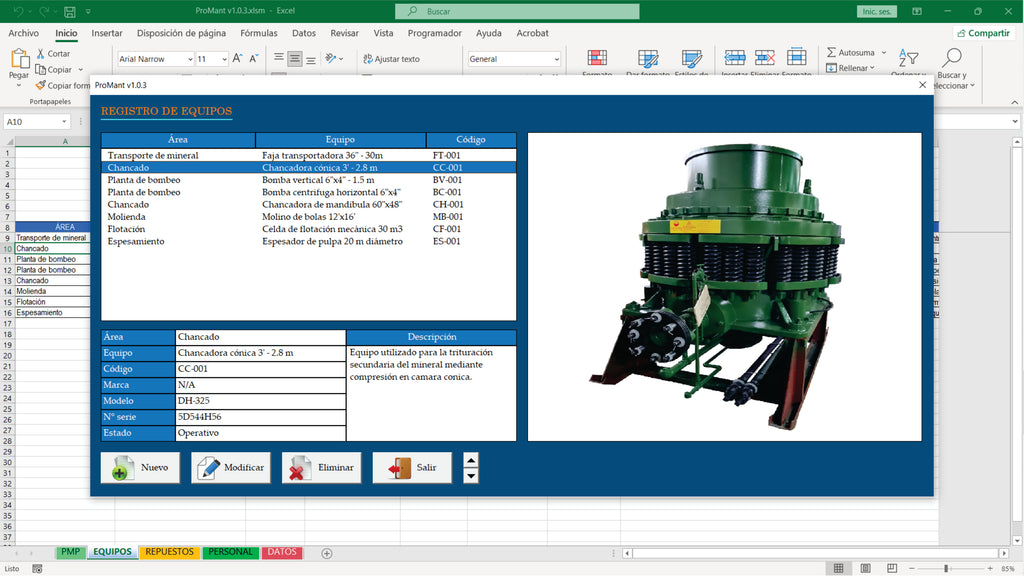Decrease font size with the smaller A icon

coord(254,59)
